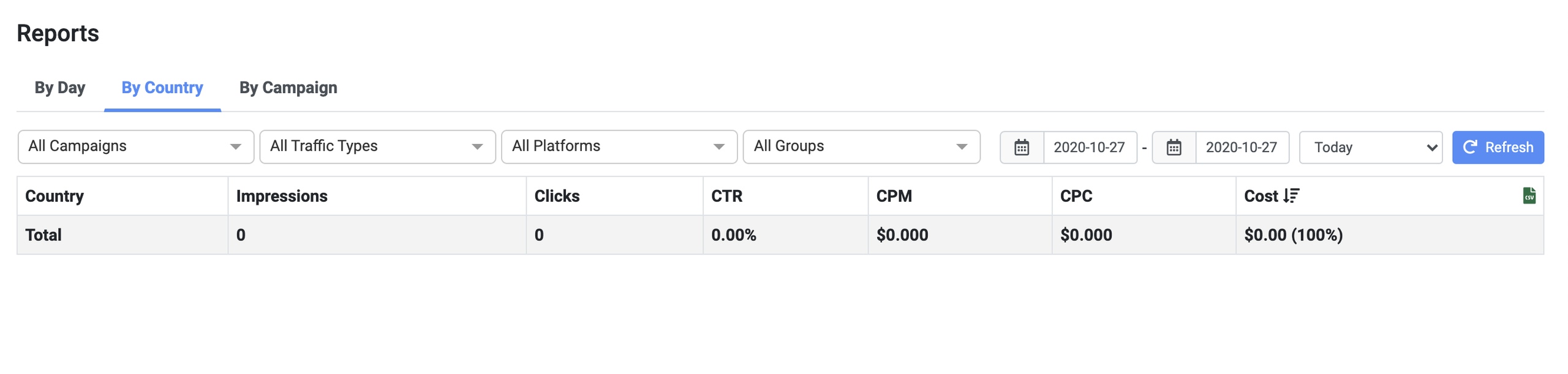Click the start date calendar icon
This screenshot has height=374, width=1568.
point(1021,147)
